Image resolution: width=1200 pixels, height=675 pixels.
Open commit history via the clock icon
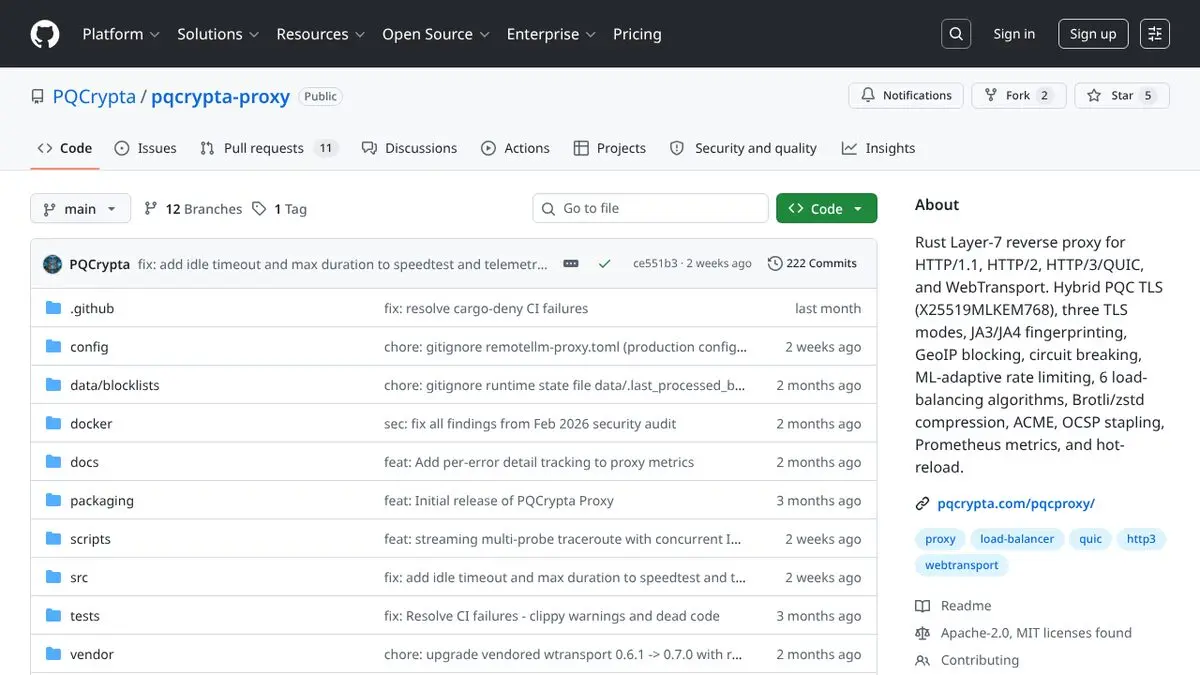click(x=775, y=263)
